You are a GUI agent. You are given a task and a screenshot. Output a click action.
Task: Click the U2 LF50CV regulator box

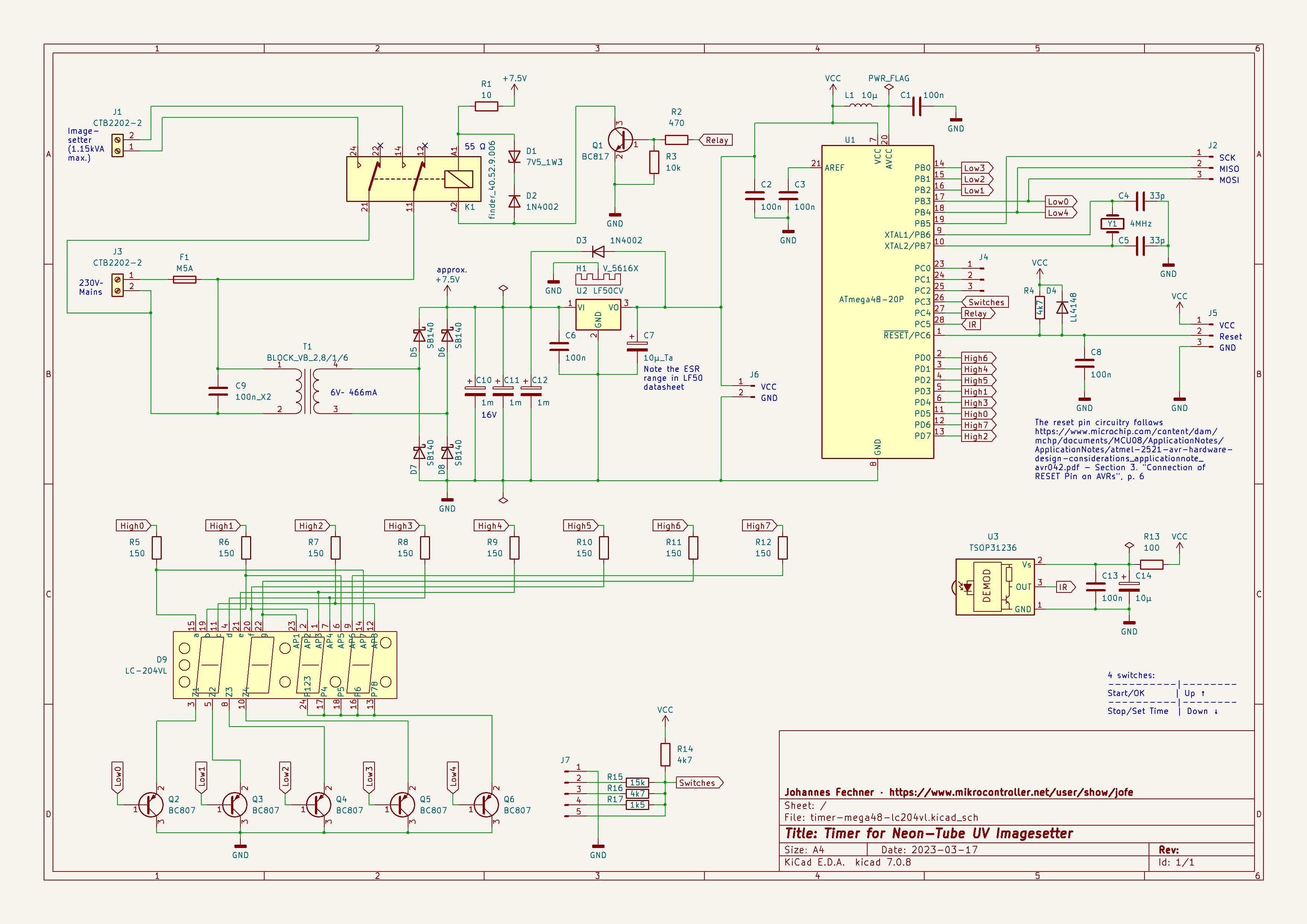pyautogui.click(x=598, y=314)
